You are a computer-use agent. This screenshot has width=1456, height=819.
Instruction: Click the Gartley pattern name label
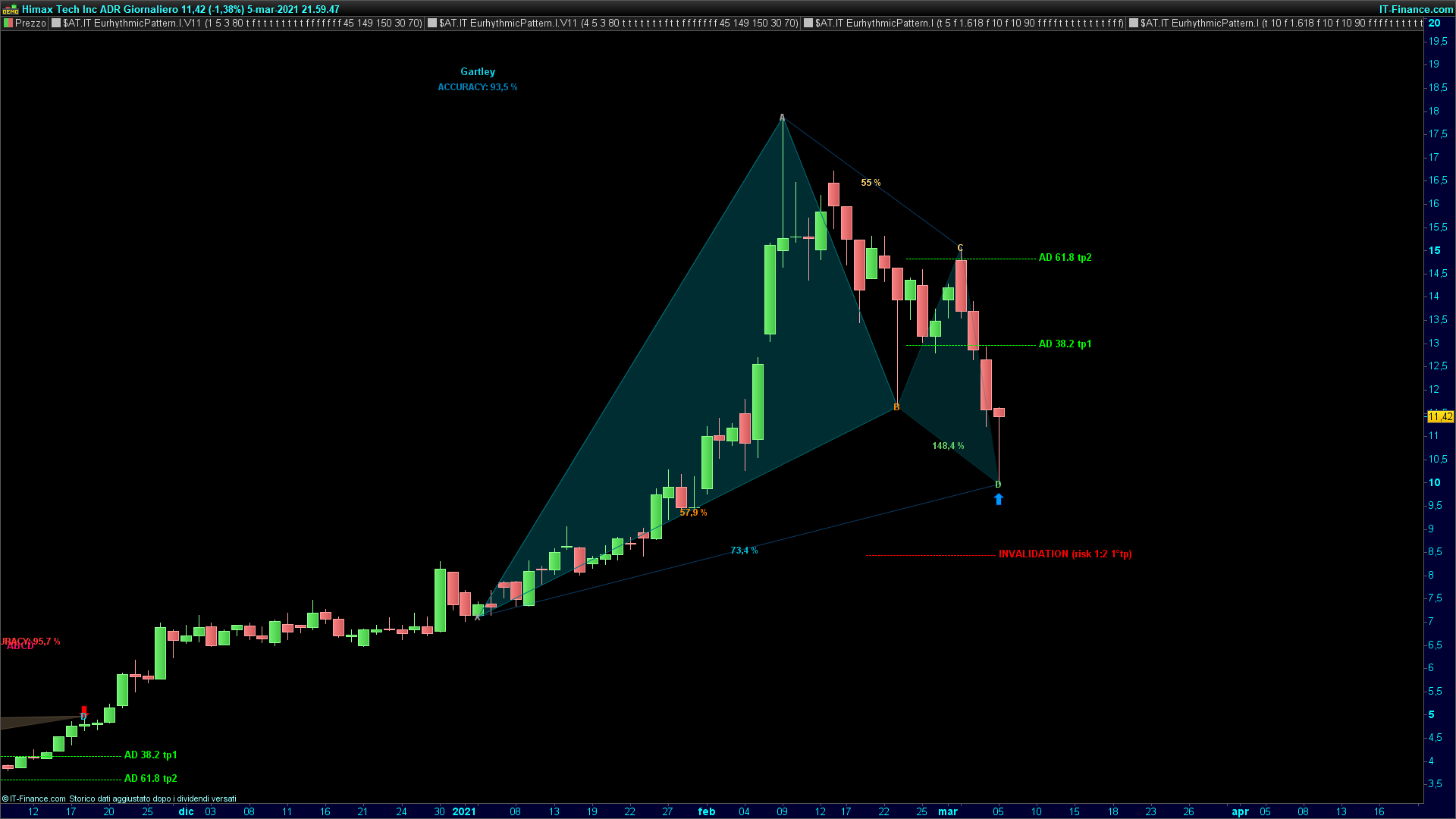[477, 71]
